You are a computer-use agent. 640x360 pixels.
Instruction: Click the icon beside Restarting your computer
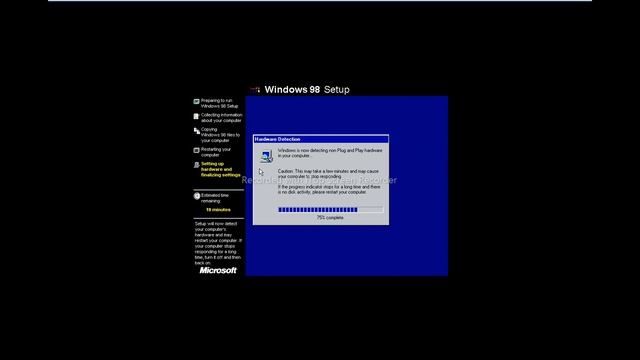click(196, 150)
